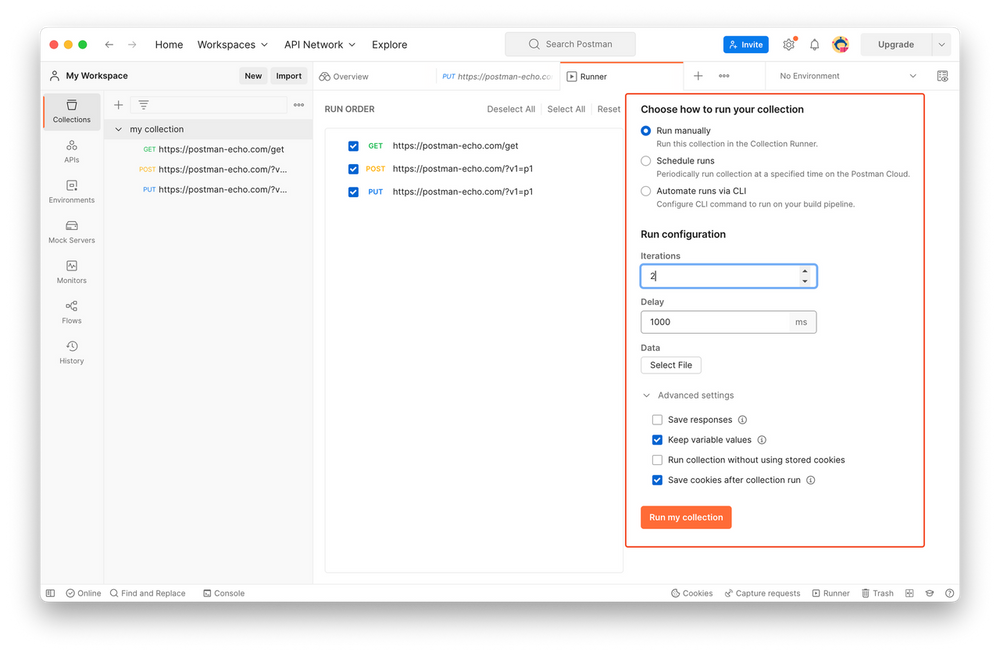Expand the Workspaces dropdown menu
The image size is (1000, 655).
pyautogui.click(x=232, y=45)
